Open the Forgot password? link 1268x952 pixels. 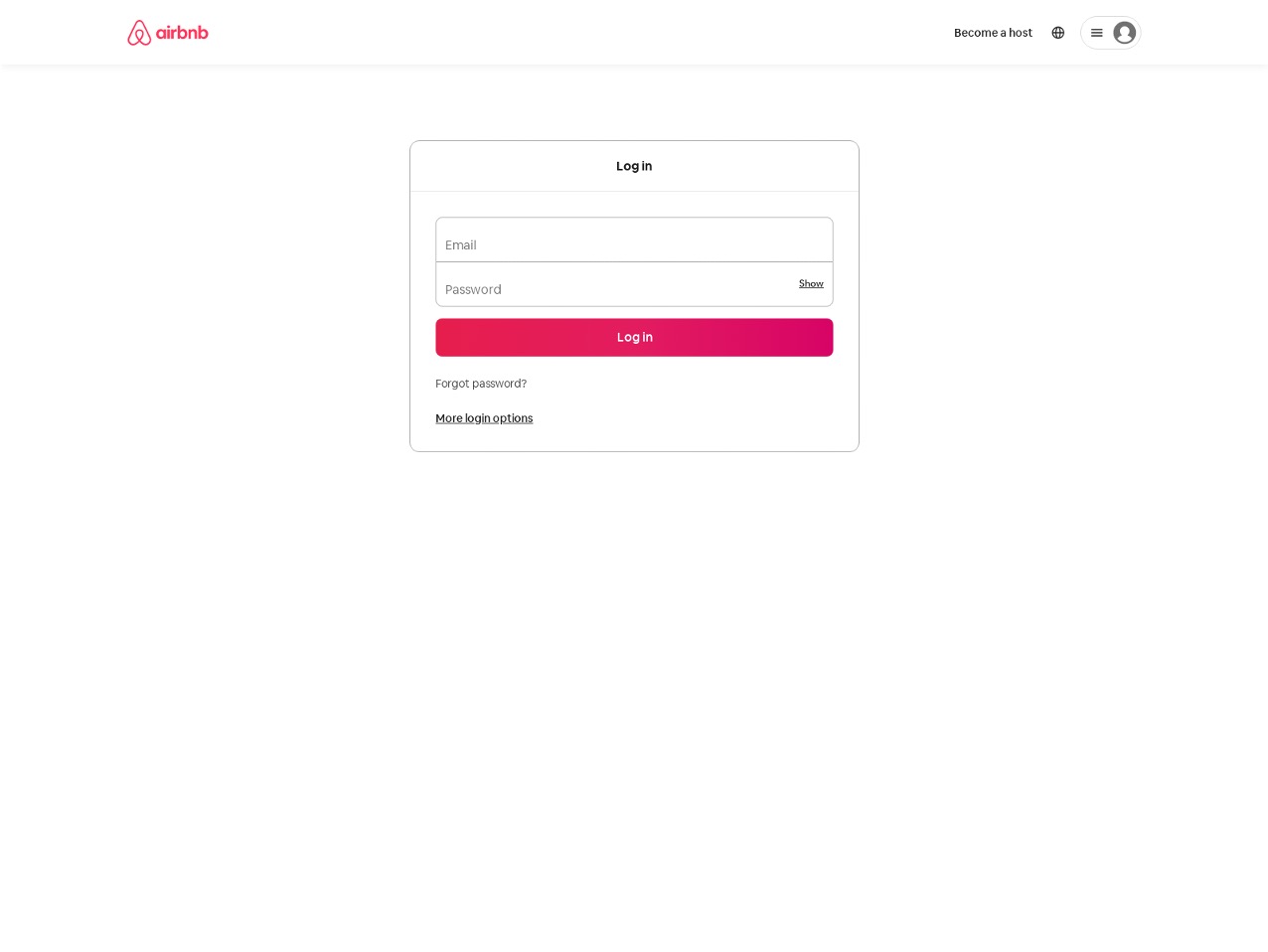pos(481,384)
